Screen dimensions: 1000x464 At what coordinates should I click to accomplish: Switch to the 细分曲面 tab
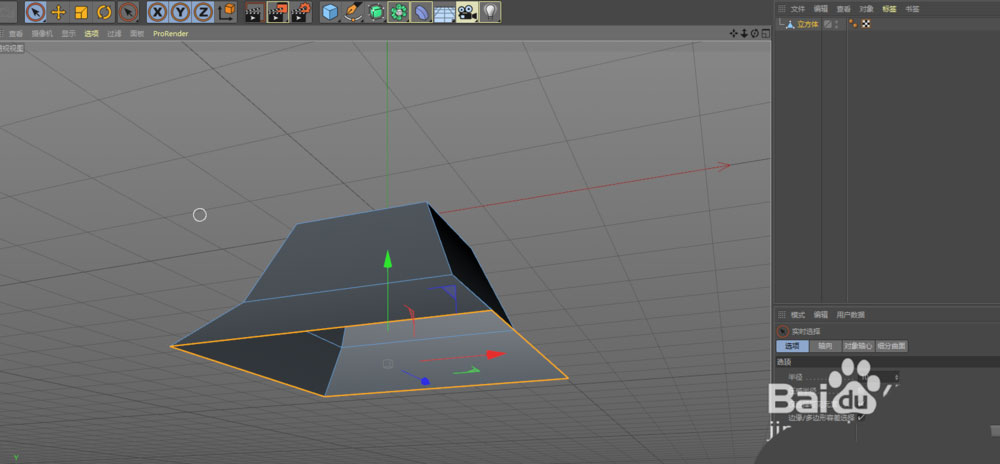tap(892, 346)
